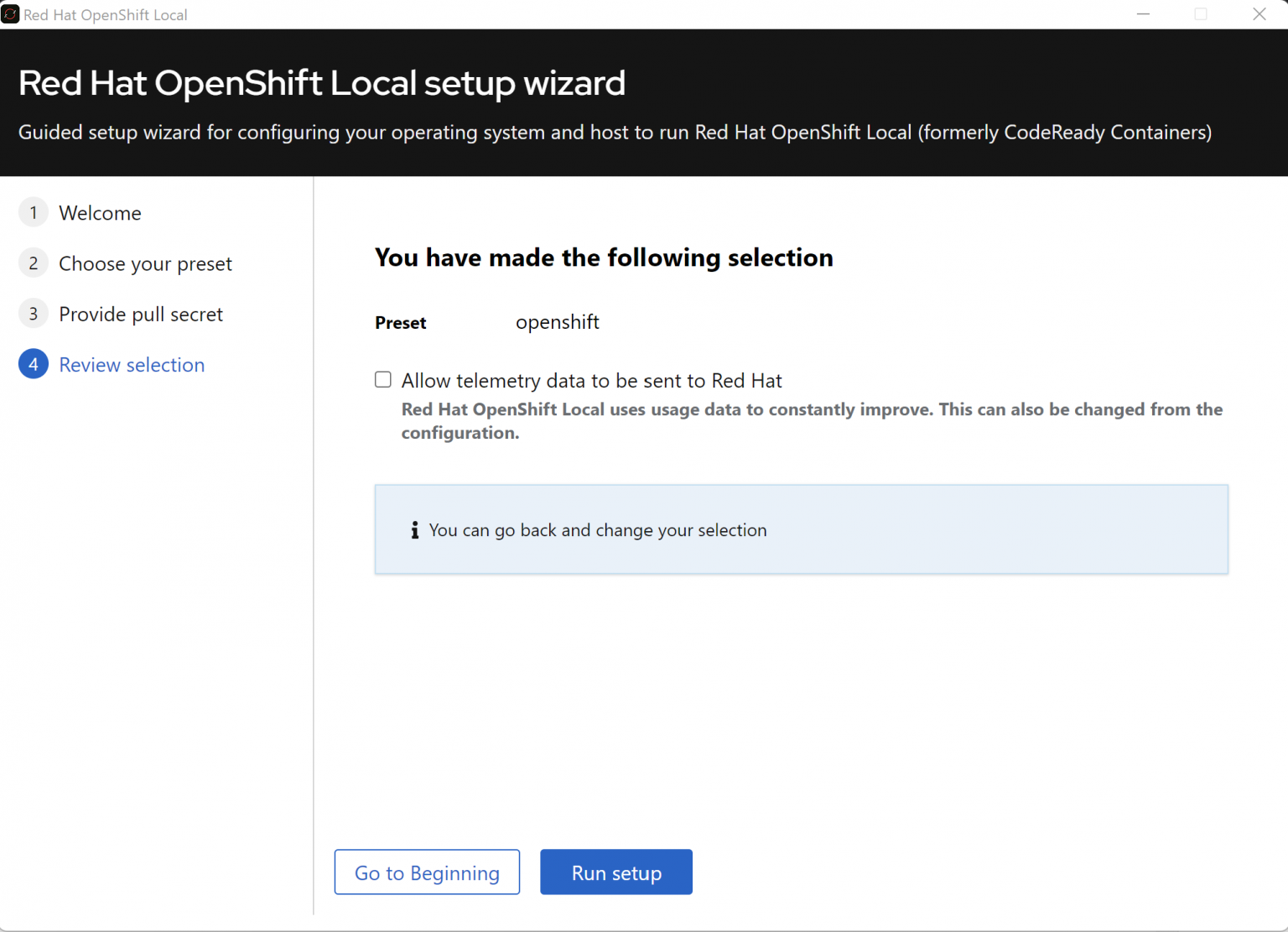Viewport: 1288px width, 932px height.
Task: Click the blue information banner message
Action: pos(597,529)
